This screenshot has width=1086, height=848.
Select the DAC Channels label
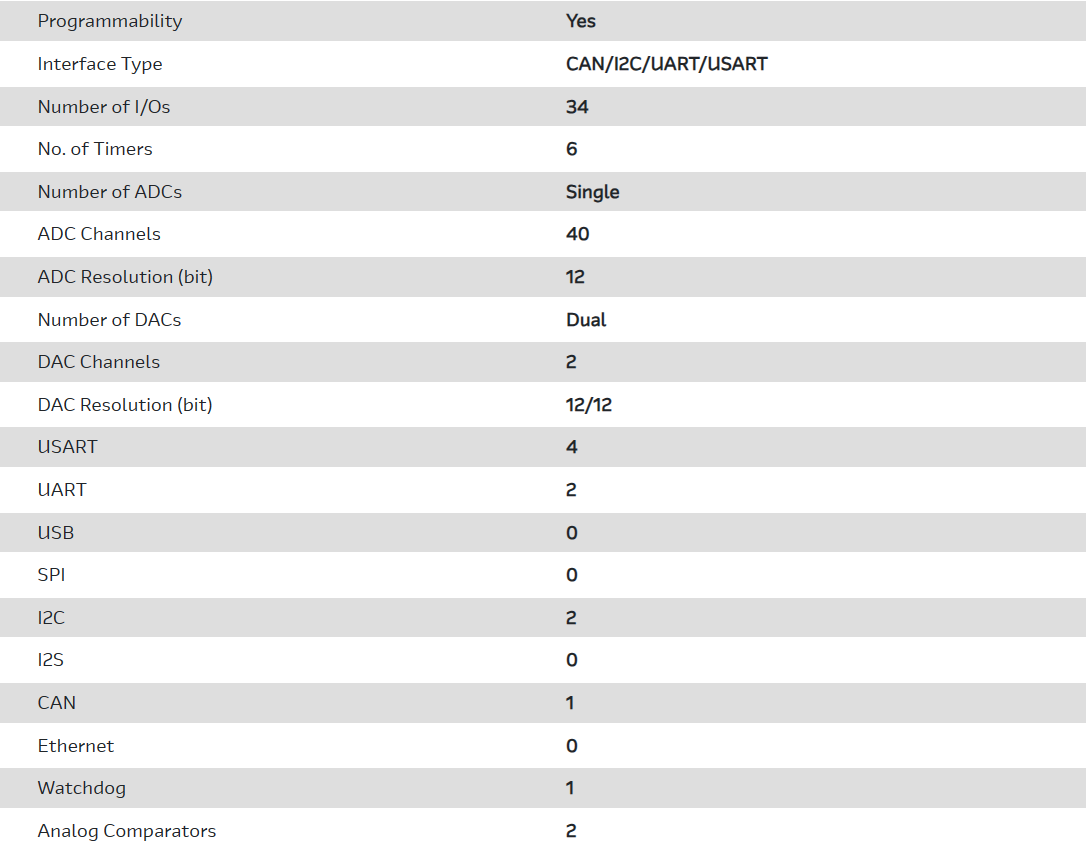99,362
